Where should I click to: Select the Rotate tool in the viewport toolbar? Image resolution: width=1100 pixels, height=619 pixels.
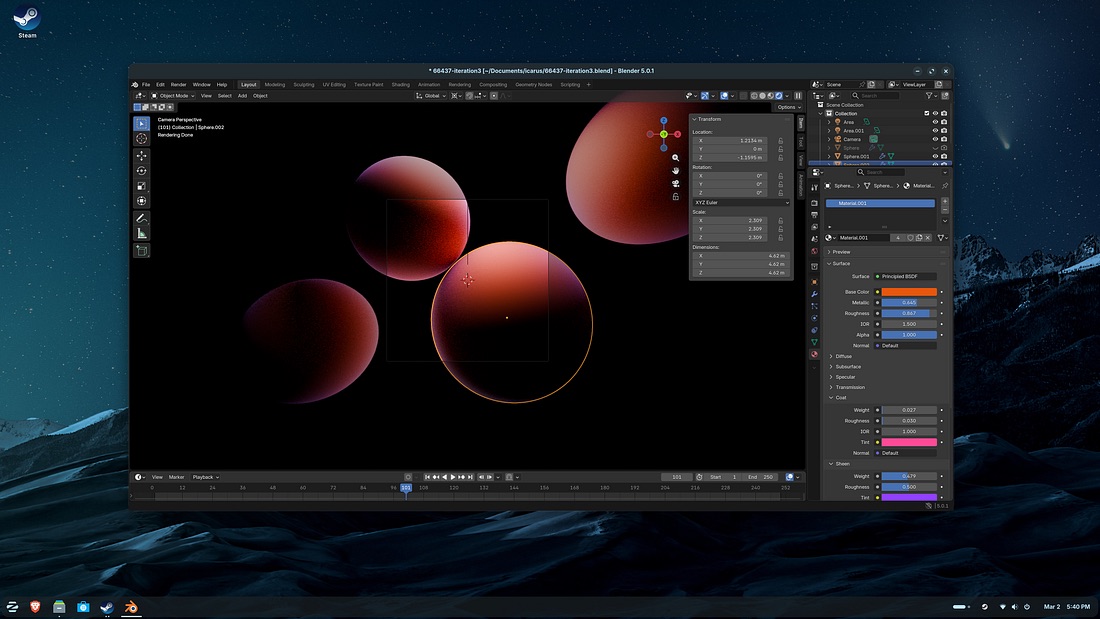[141, 170]
